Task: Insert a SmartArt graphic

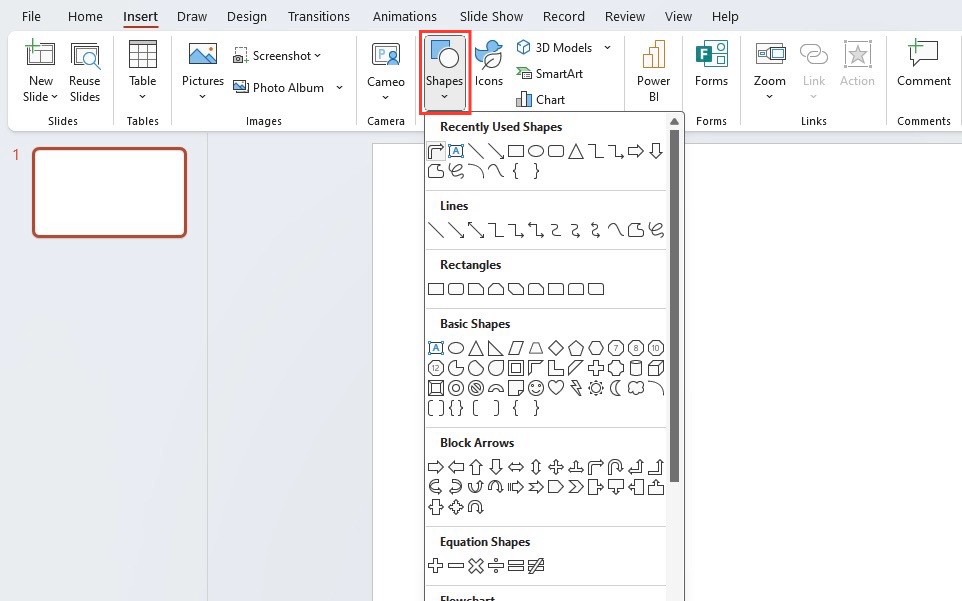Action: [x=550, y=74]
